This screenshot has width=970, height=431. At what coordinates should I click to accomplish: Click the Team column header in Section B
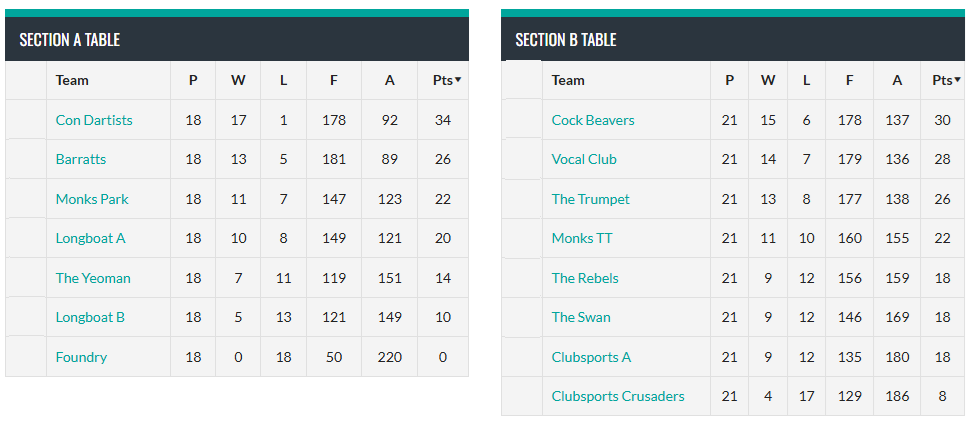[568, 80]
